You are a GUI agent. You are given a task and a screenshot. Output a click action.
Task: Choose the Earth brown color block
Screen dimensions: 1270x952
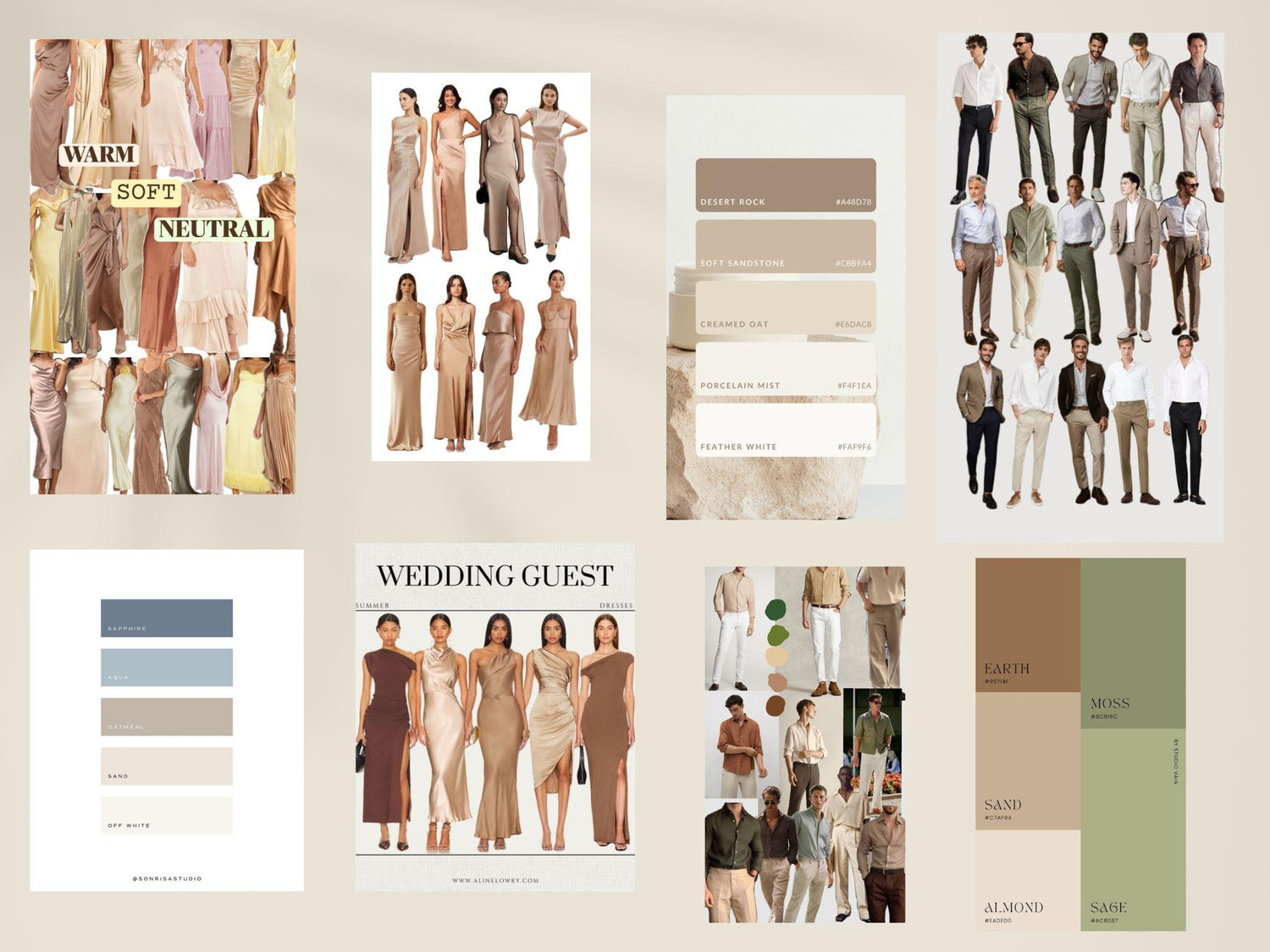coord(1028,625)
